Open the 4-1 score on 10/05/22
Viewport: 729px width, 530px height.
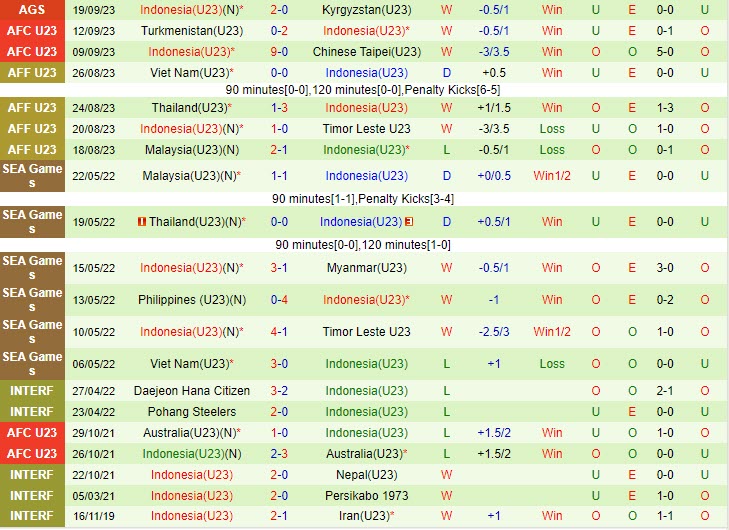[x=279, y=332]
